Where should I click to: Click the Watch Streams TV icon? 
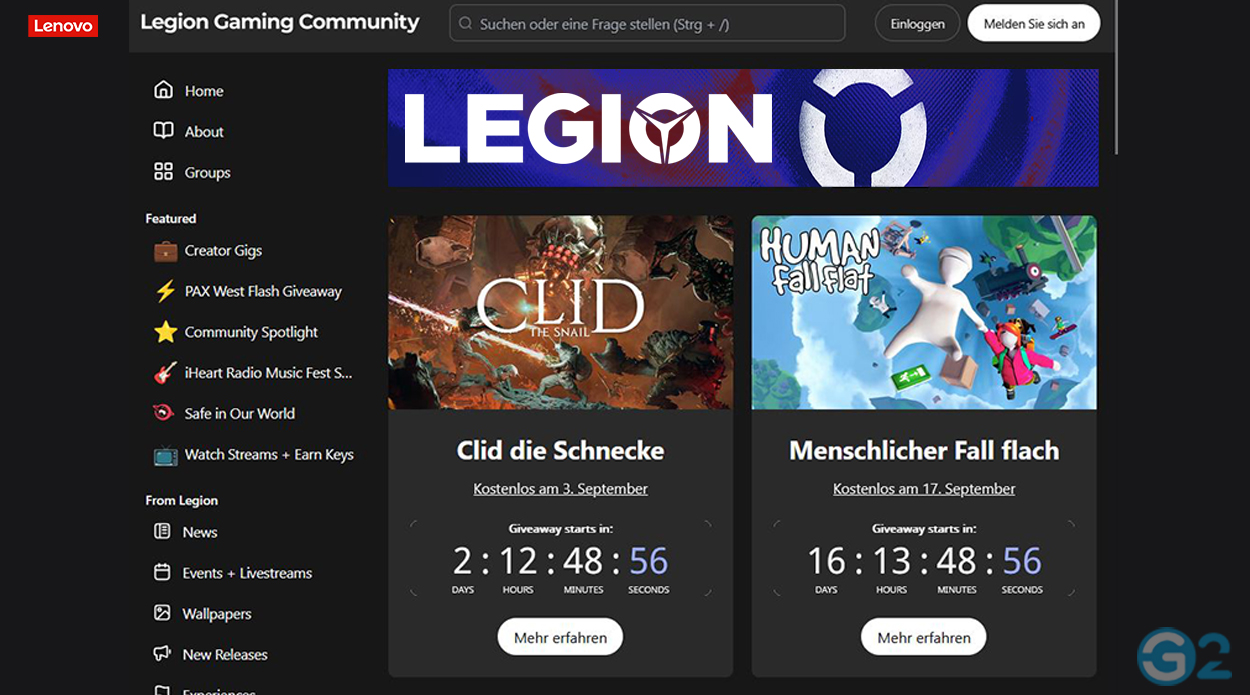click(165, 455)
